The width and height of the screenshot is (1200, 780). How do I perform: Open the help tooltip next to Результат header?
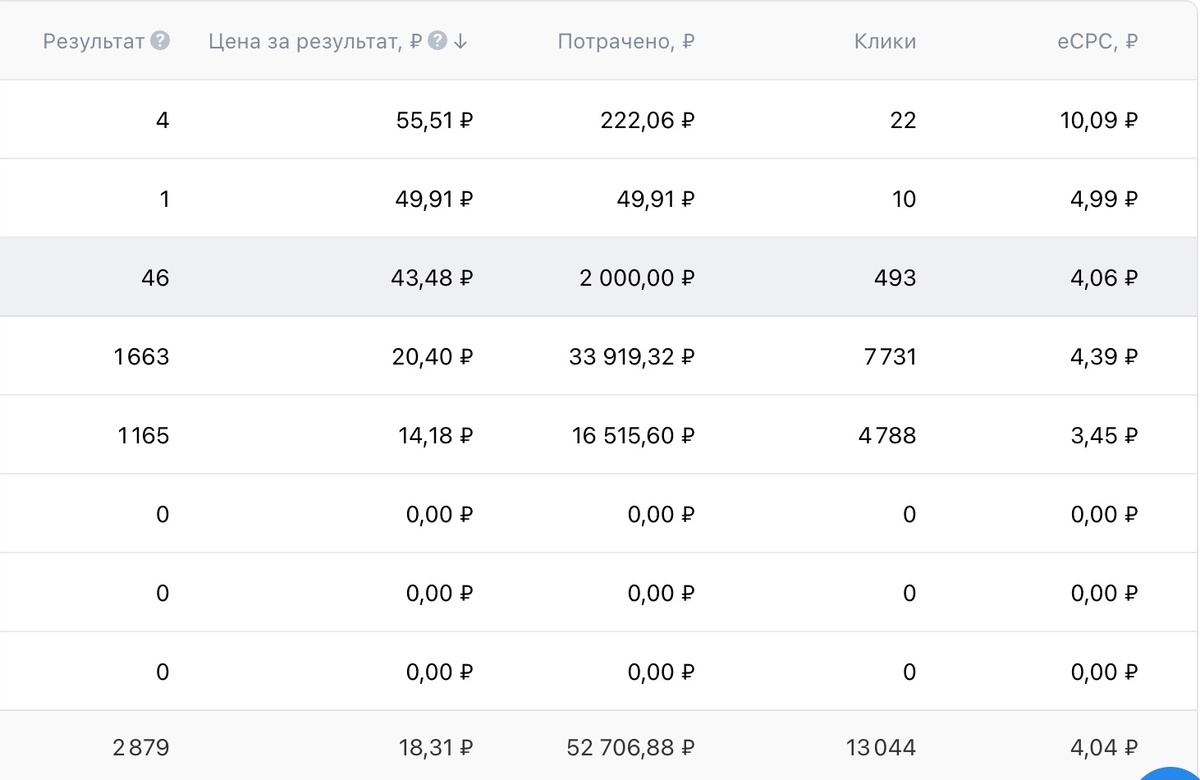pos(160,41)
